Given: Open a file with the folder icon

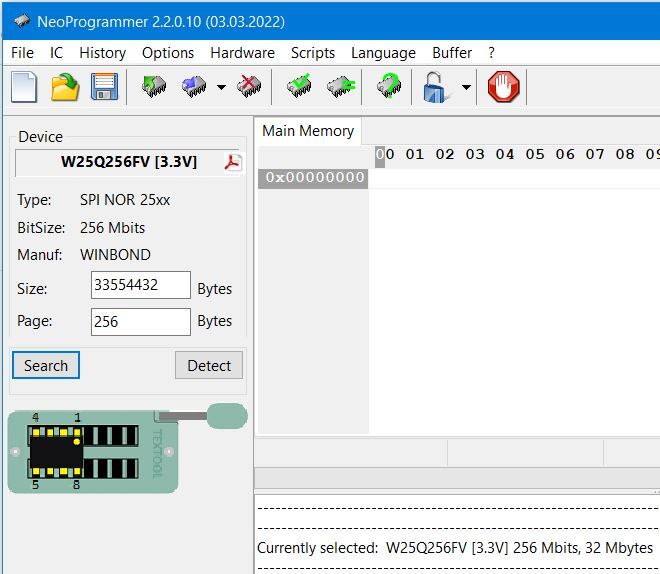Looking at the screenshot, I should pyautogui.click(x=65, y=87).
